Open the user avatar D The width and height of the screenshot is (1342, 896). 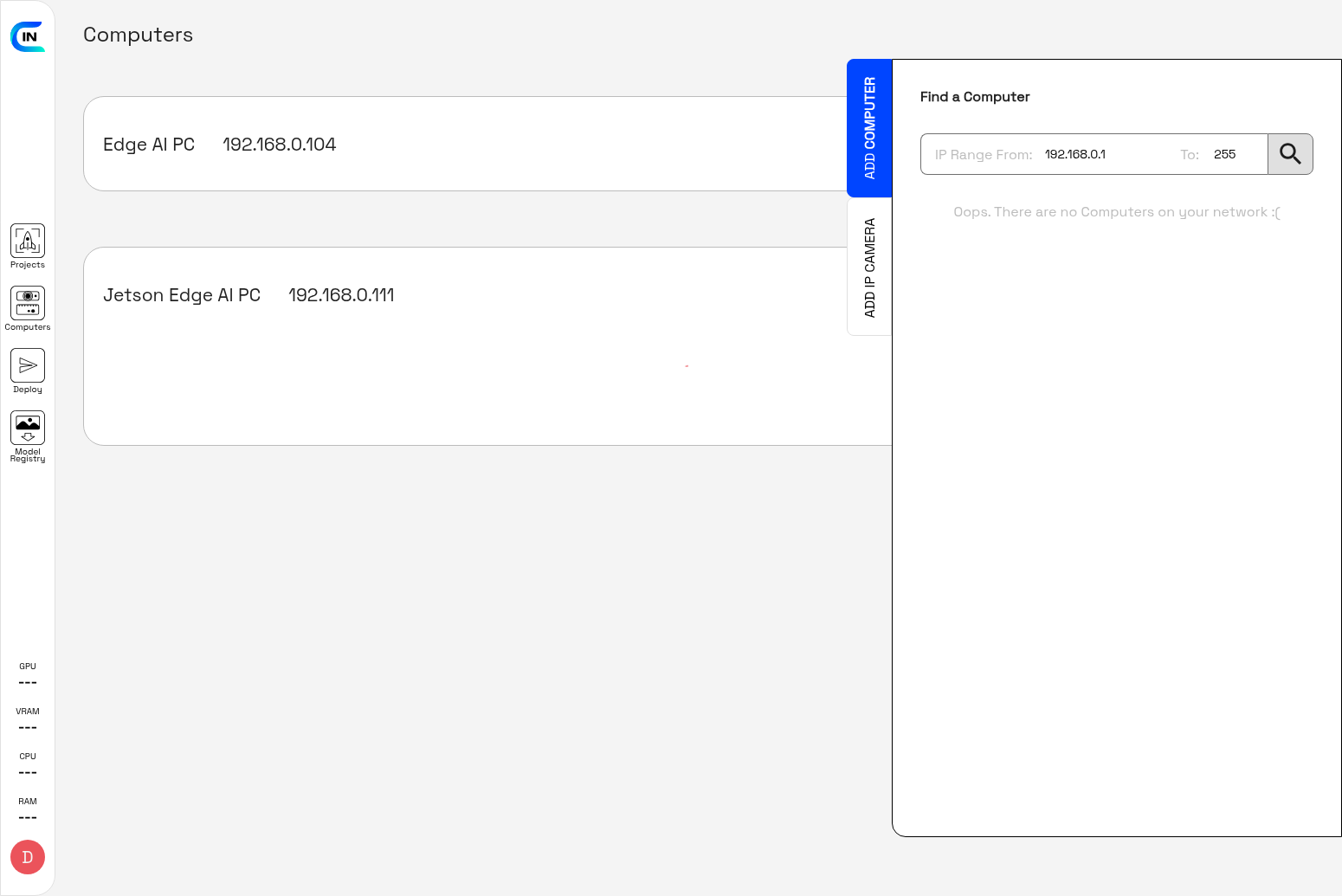tap(28, 857)
